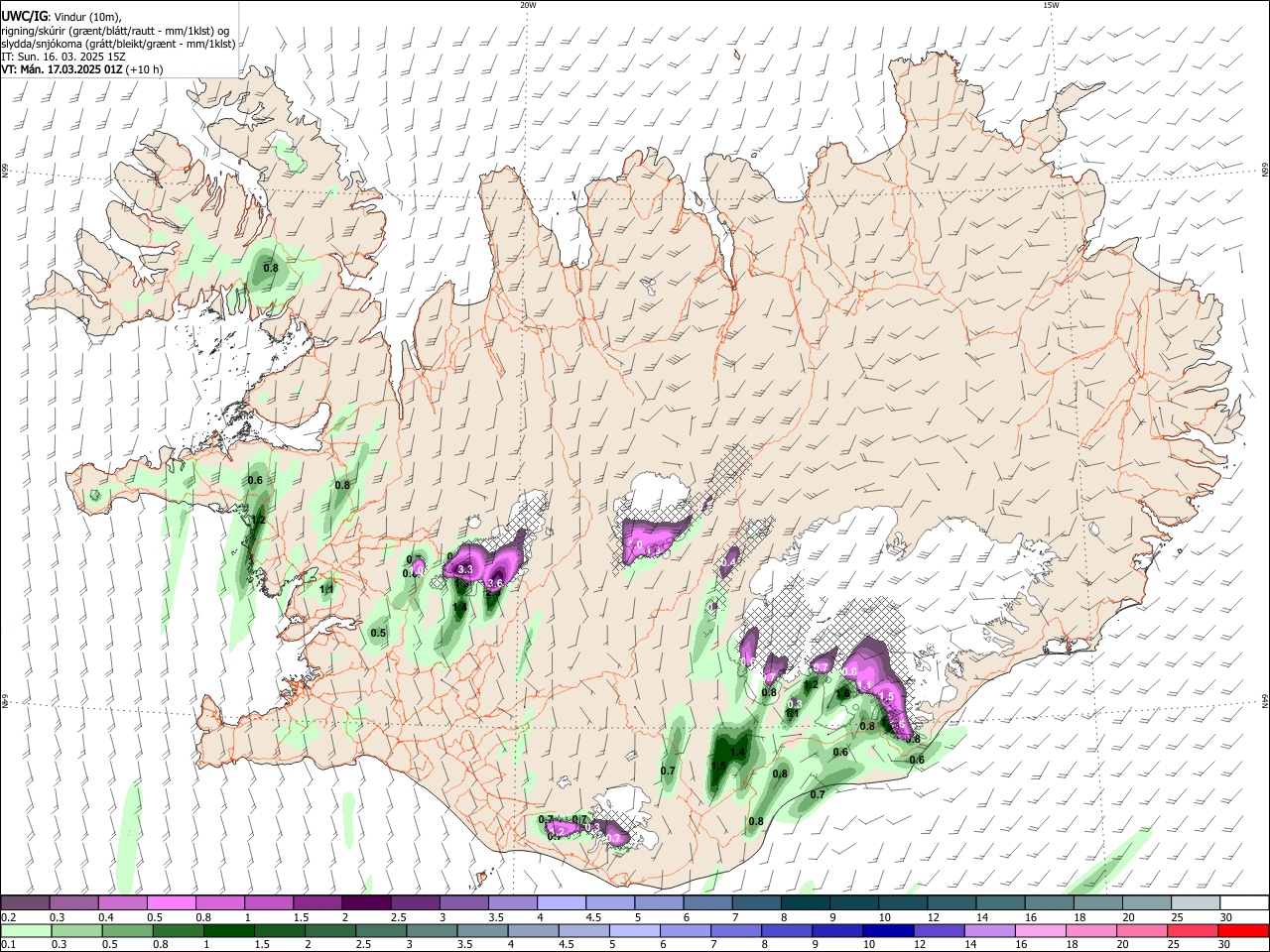Click the rain legend swatch for 9–10 mm
1270x952 pixels.
tap(837, 930)
